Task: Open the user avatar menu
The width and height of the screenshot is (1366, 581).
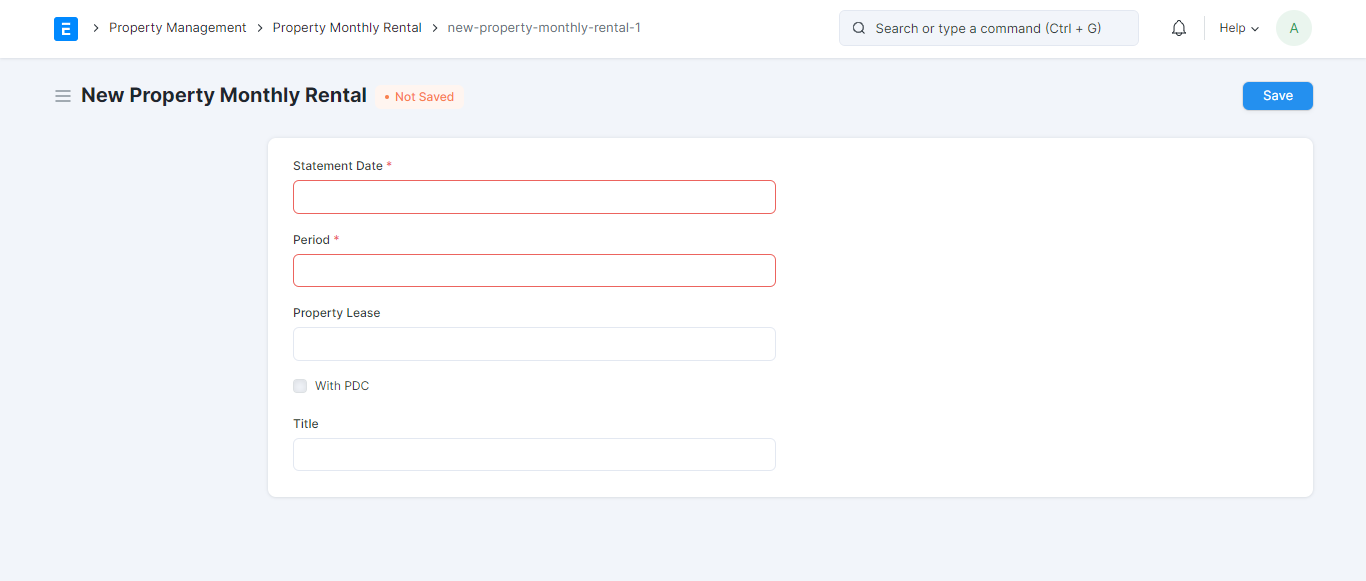Action: coord(1293,27)
